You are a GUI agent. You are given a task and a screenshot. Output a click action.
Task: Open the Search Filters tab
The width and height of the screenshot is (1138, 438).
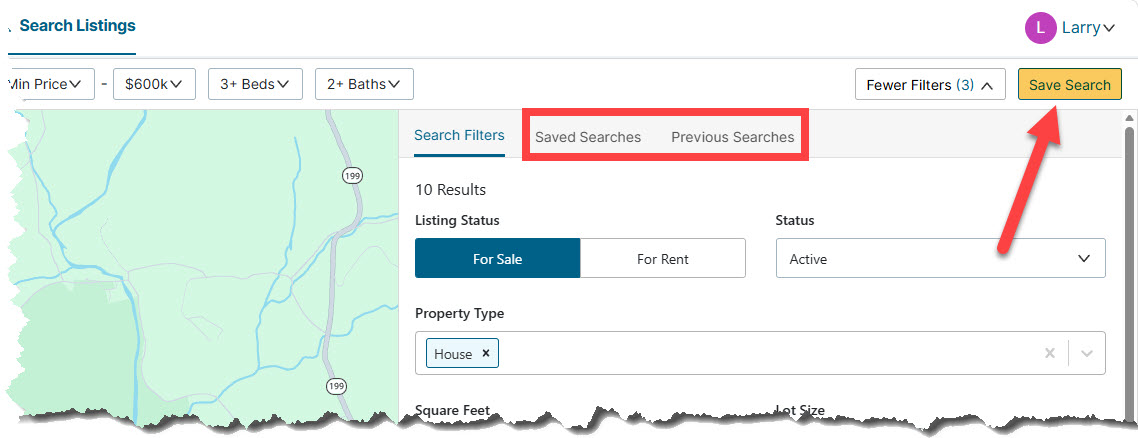[x=459, y=136]
